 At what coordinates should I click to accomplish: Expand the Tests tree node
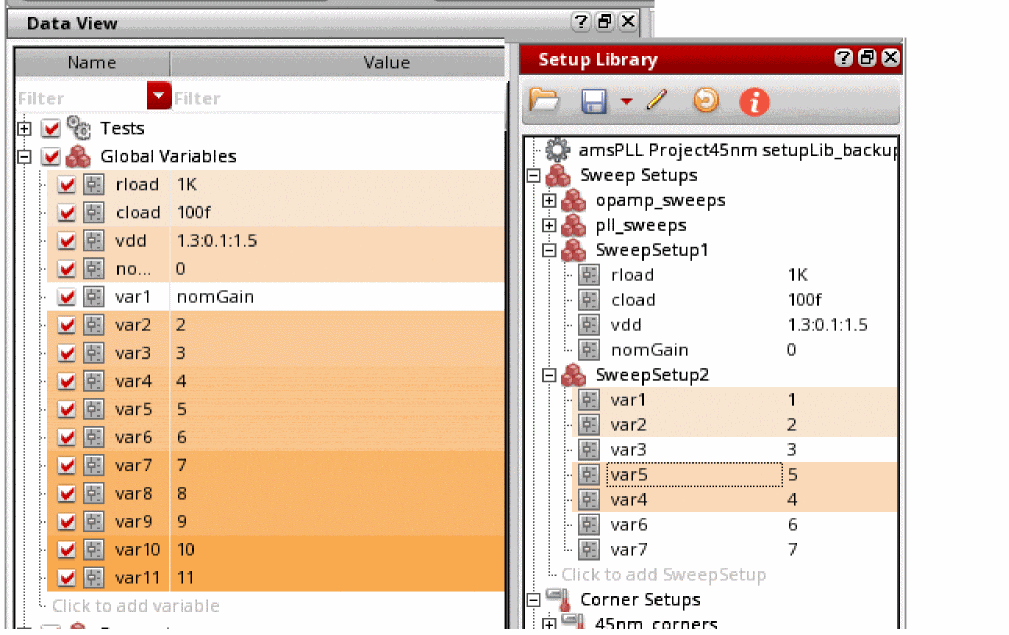pos(25,129)
